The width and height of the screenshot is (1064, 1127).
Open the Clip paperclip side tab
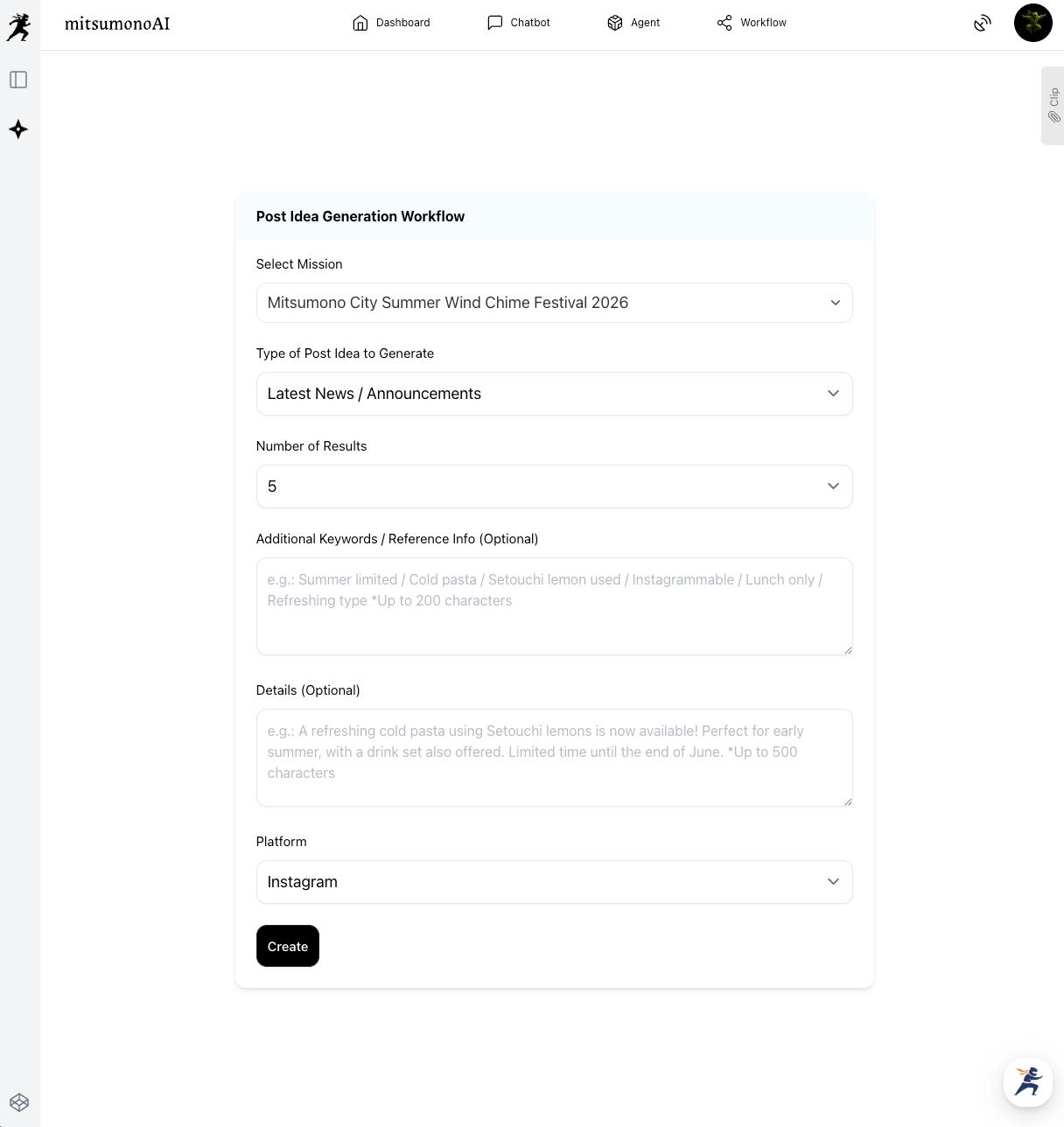[x=1053, y=106]
